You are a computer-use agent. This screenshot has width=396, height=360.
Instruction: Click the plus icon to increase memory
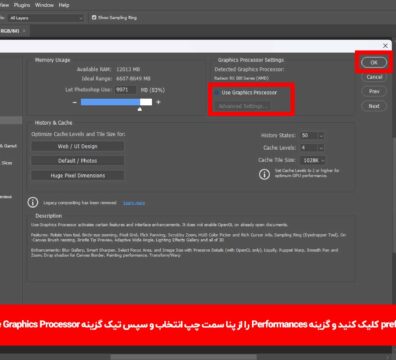point(158,102)
